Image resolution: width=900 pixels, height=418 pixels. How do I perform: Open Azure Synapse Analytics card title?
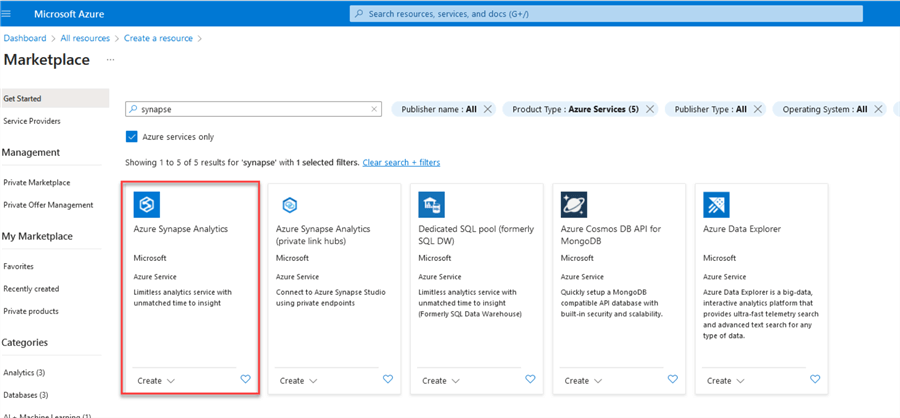click(x=181, y=229)
